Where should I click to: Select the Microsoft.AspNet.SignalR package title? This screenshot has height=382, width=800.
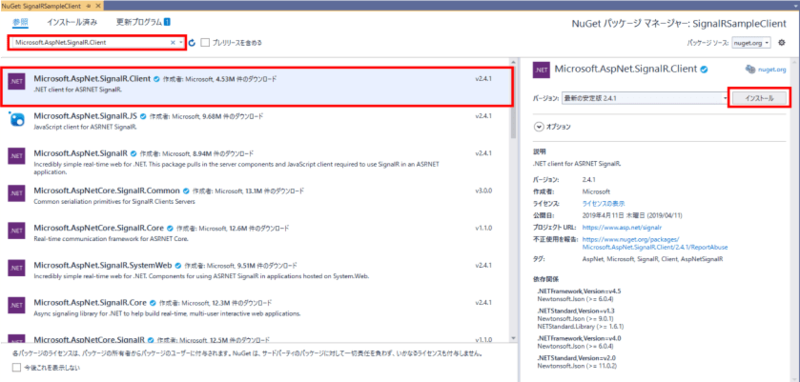coord(81,153)
